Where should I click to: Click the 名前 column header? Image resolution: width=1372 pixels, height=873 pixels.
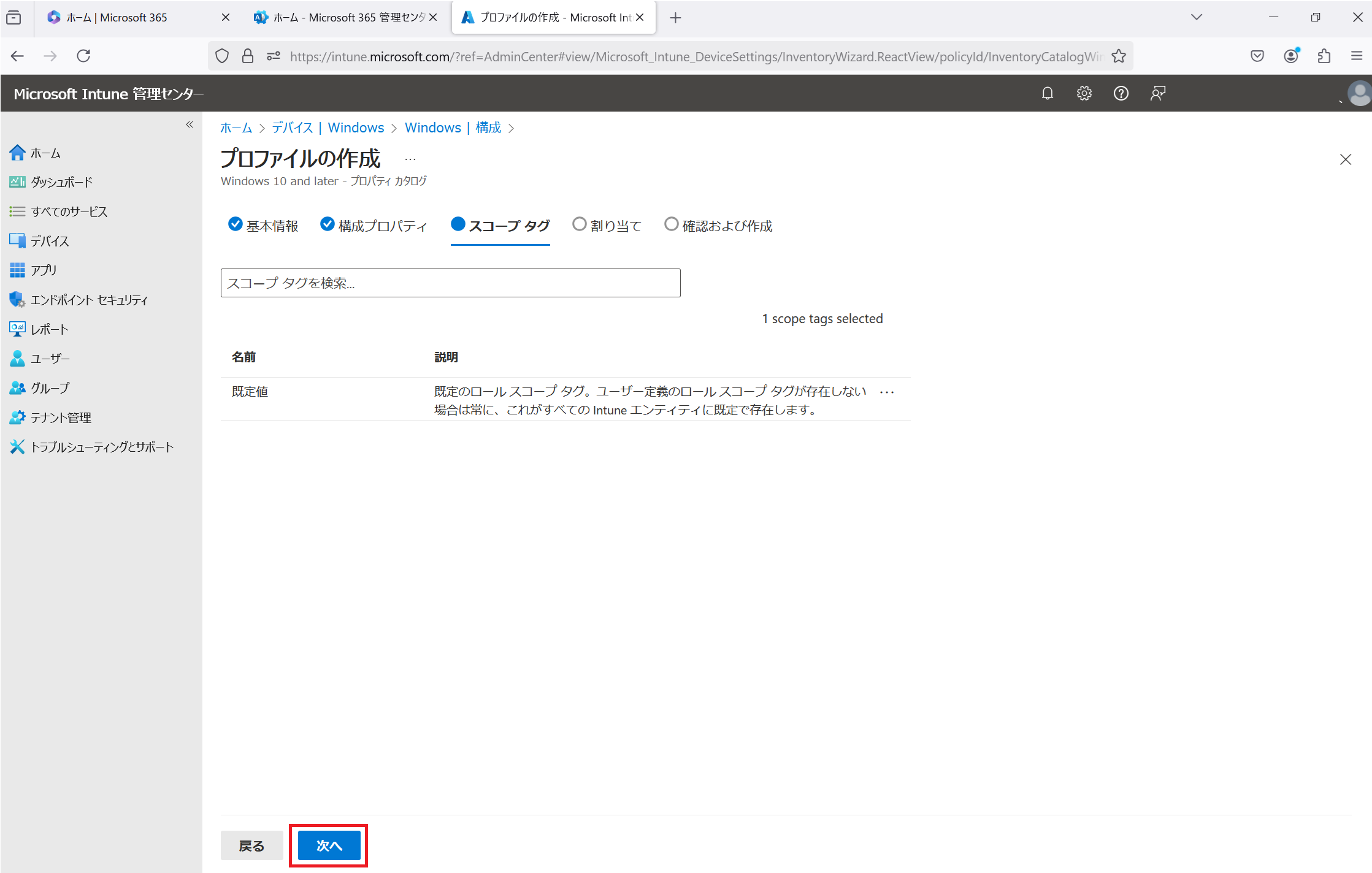[x=243, y=357]
